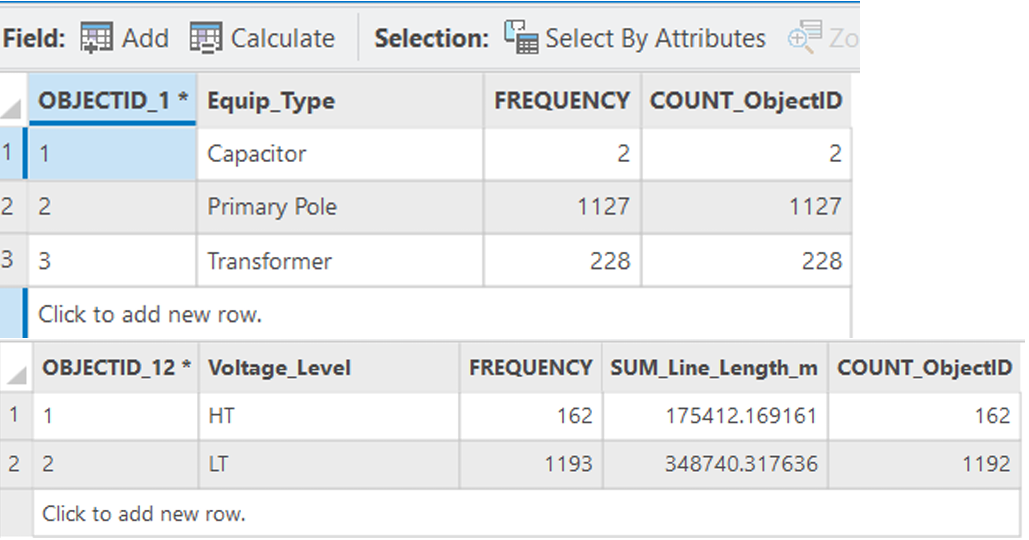Click the FREQUENCY value 1193 cell
This screenshot has width=1029, height=540.
531,464
